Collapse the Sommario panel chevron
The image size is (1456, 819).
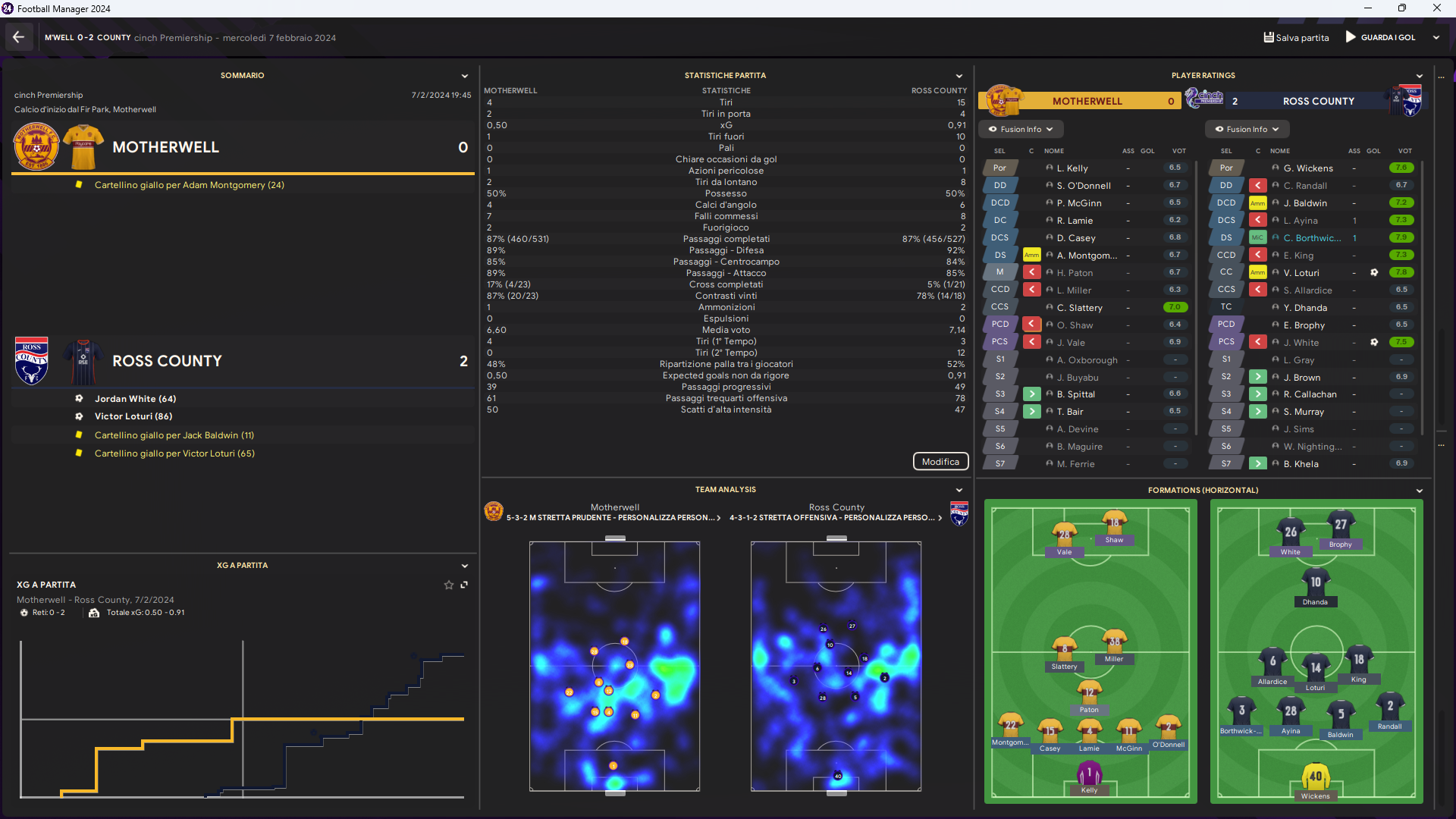click(x=465, y=76)
